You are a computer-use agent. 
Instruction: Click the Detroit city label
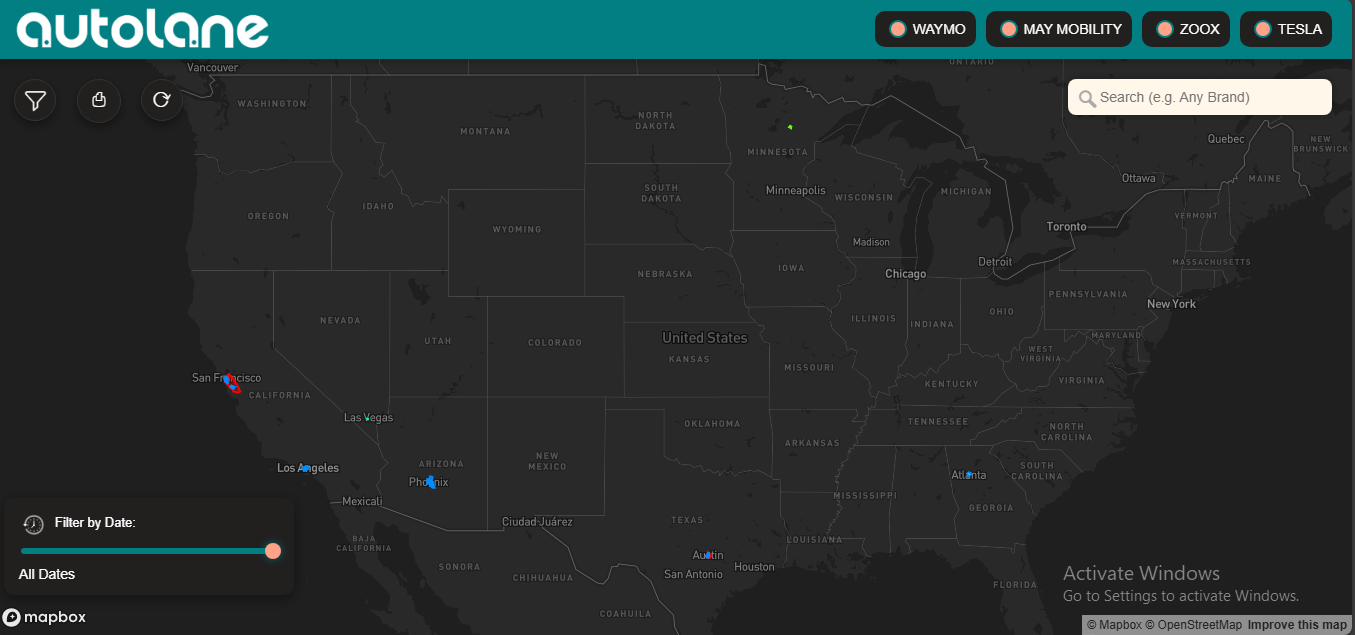coord(995,262)
